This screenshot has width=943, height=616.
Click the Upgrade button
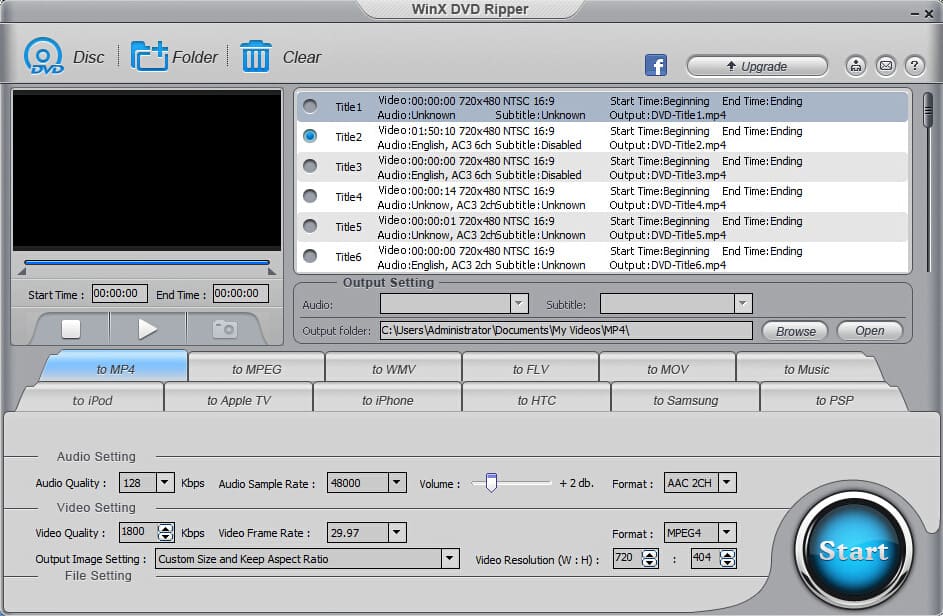tap(757, 66)
